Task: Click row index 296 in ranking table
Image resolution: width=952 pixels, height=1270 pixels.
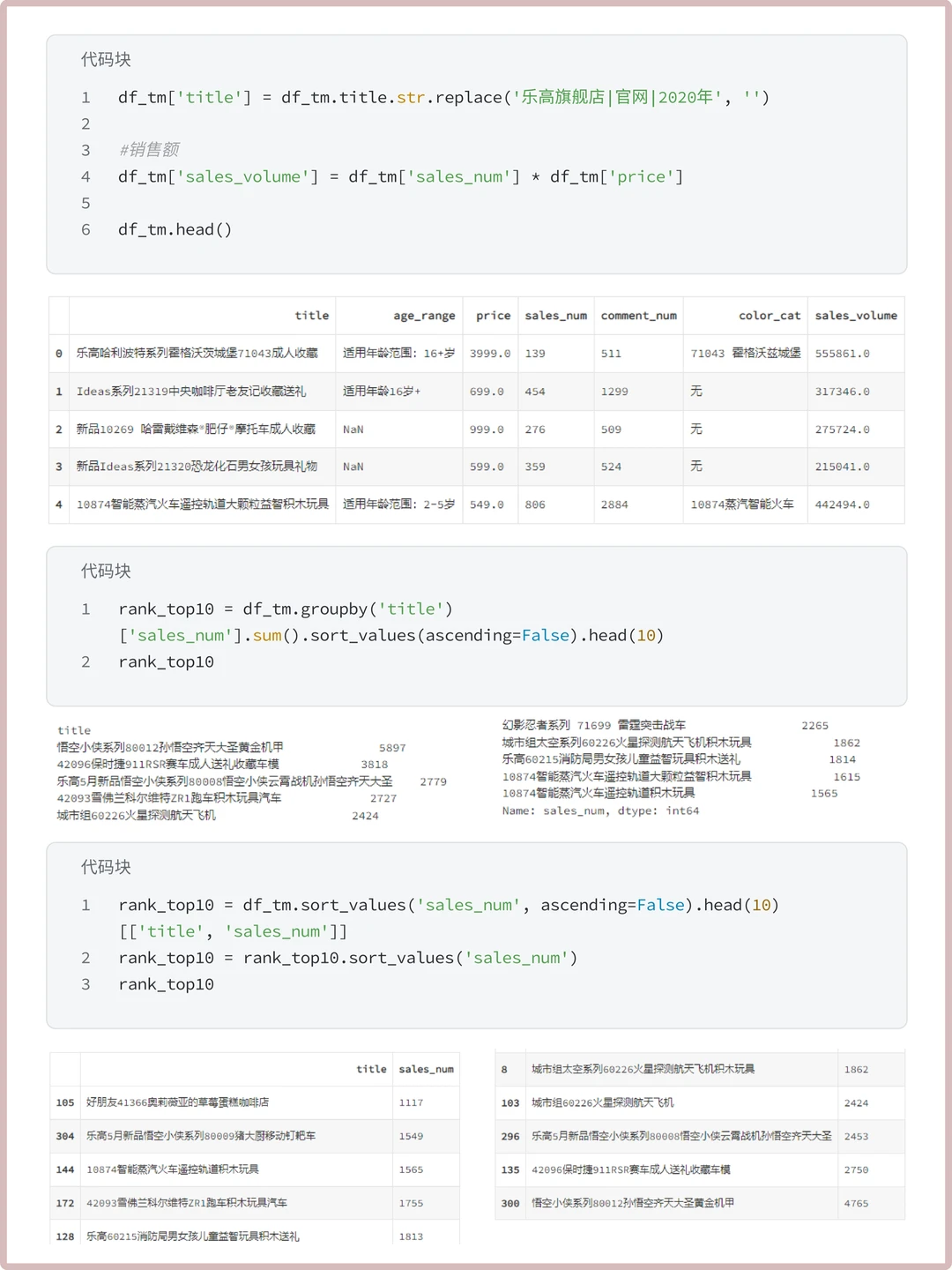Action: tap(510, 1136)
